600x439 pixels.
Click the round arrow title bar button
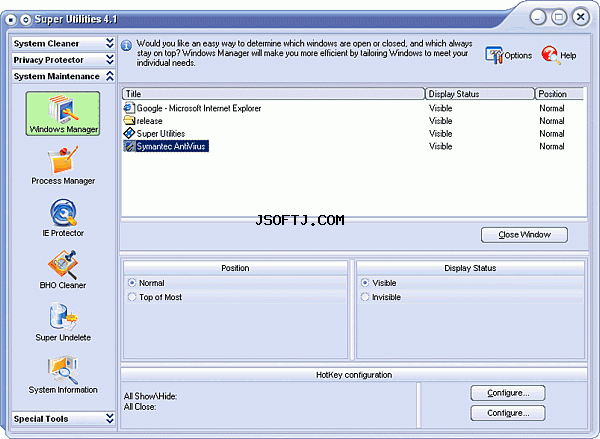coord(25,19)
